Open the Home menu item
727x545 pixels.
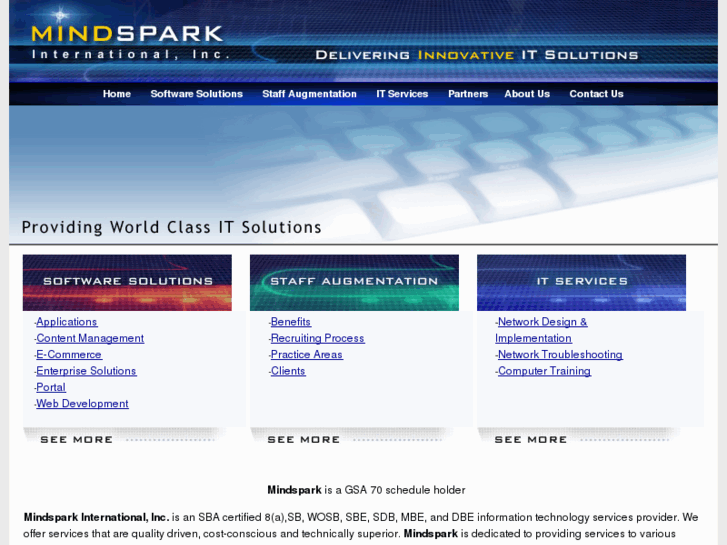point(117,94)
